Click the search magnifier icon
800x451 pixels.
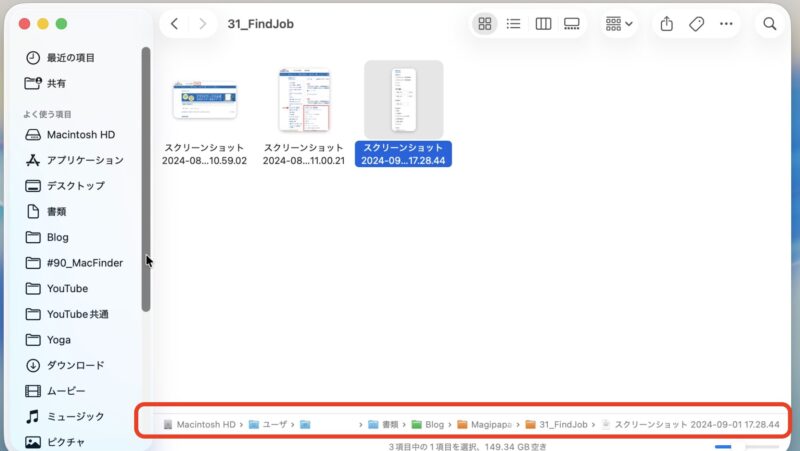click(770, 24)
